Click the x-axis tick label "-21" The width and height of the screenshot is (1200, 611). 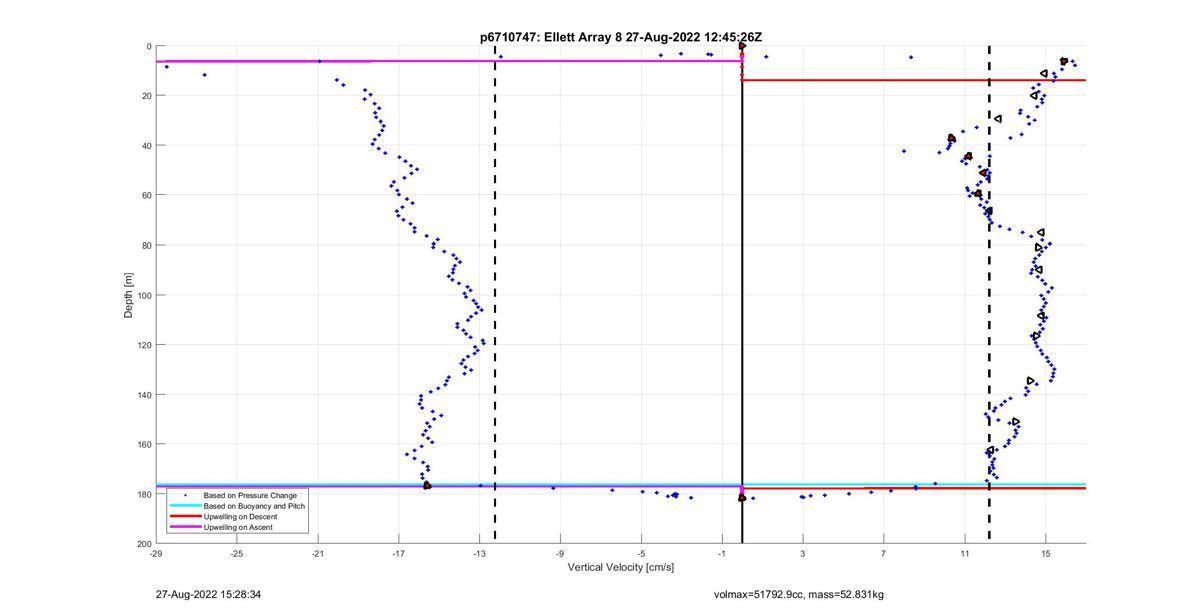tap(318, 553)
